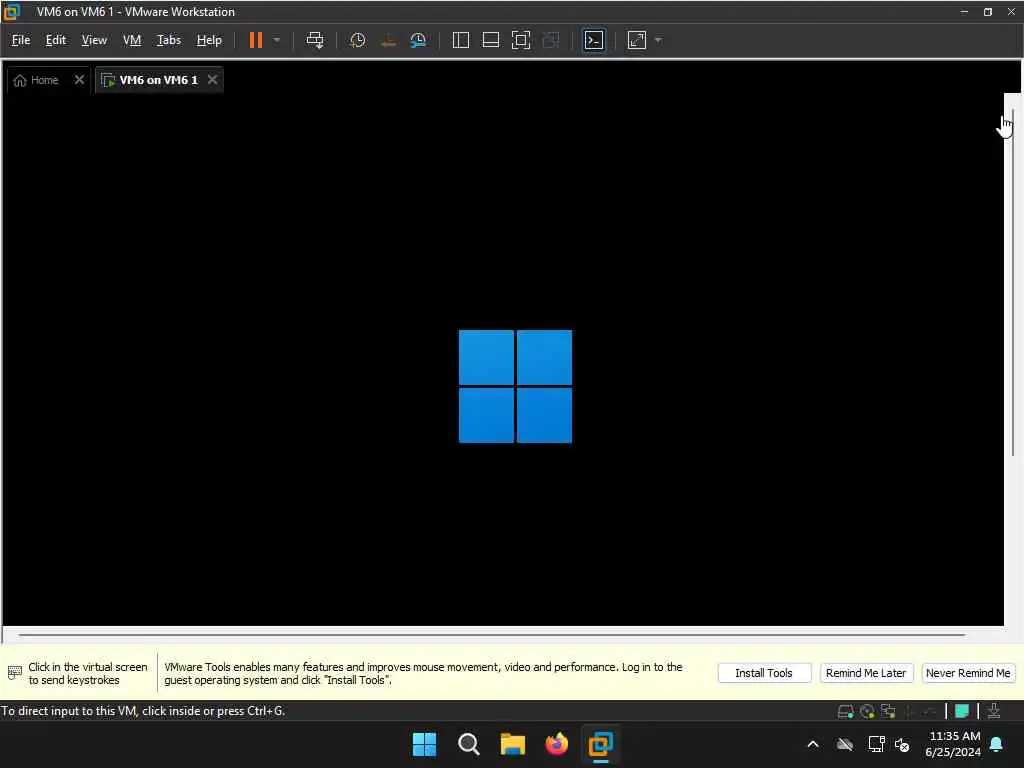Open the VM menu
Image resolution: width=1024 pixels, height=768 pixels.
click(x=132, y=40)
